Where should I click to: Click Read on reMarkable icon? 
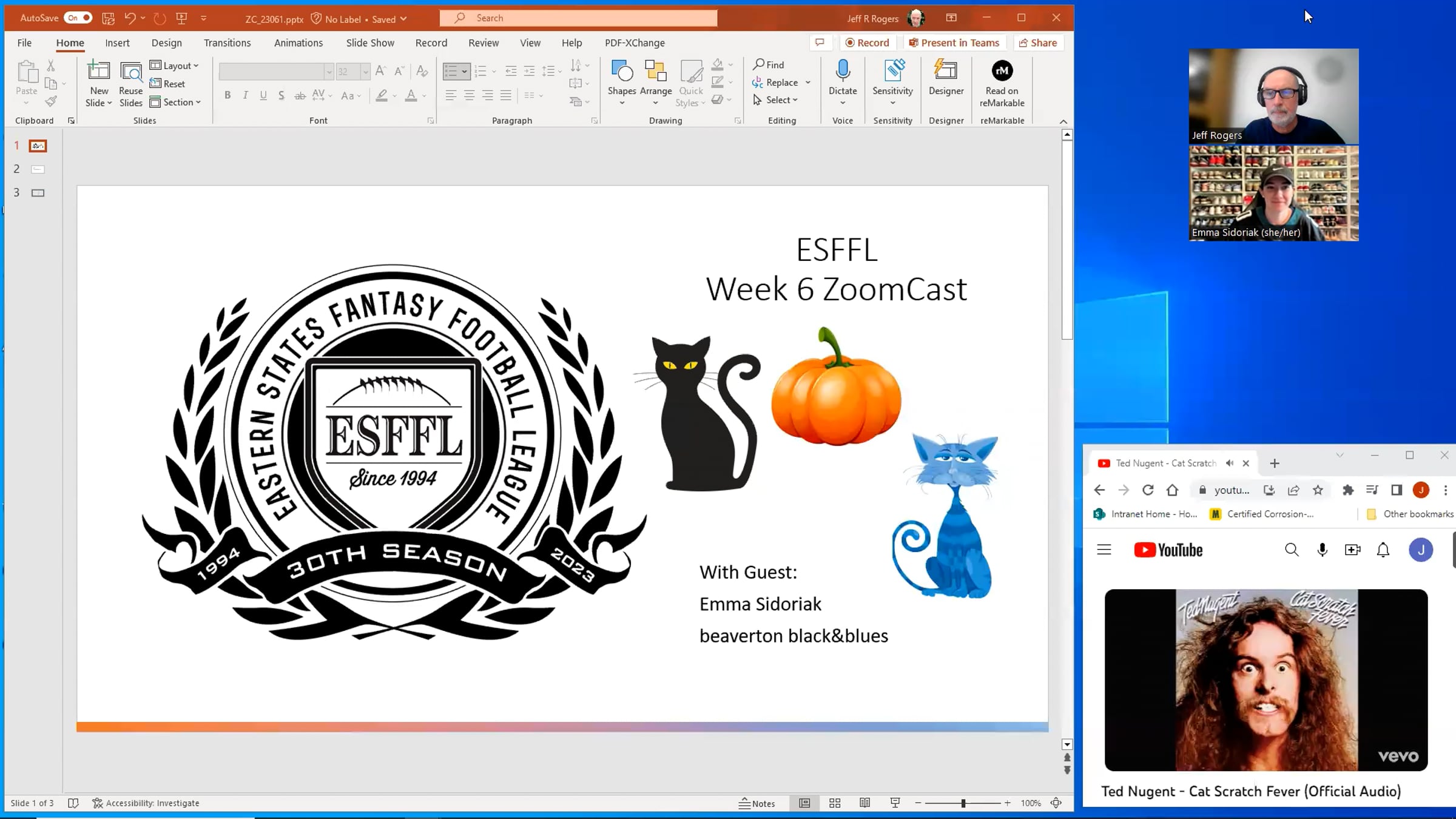coord(1002,70)
